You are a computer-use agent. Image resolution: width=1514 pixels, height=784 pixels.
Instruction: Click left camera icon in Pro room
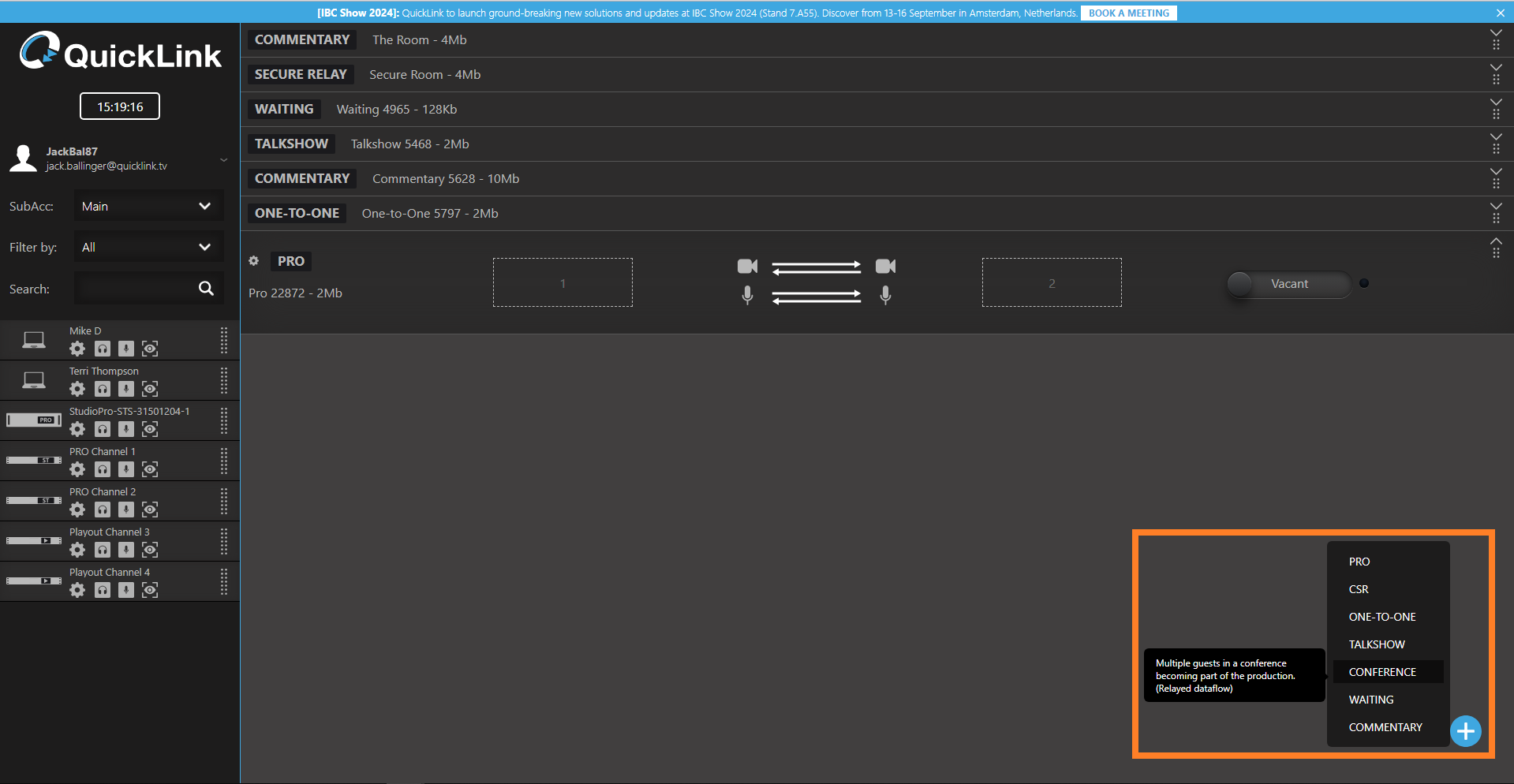(x=747, y=267)
